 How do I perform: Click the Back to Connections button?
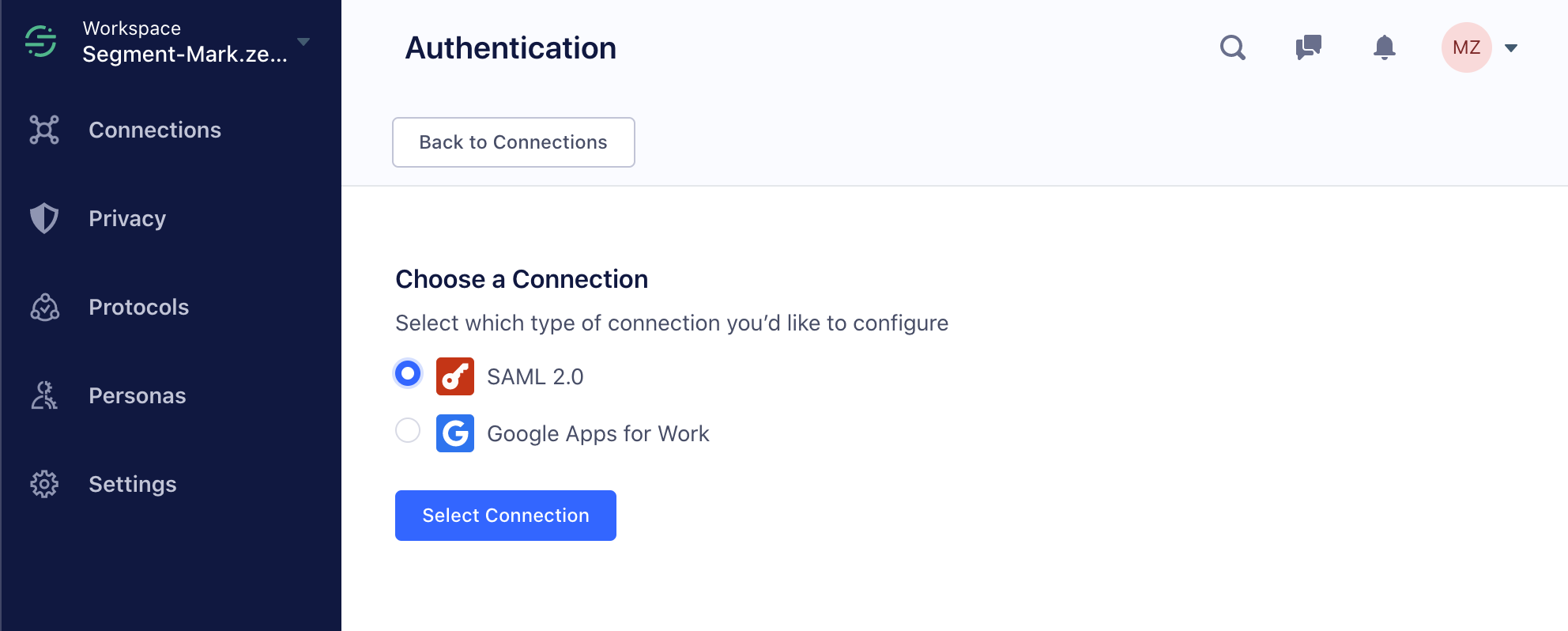513,142
